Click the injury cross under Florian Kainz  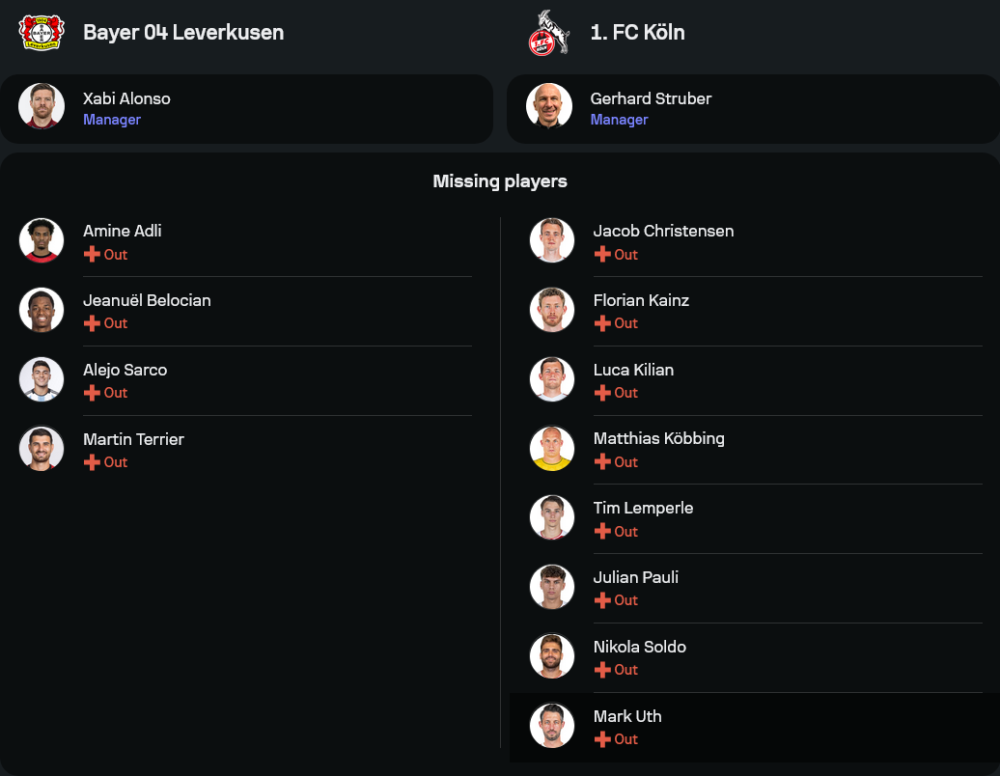point(602,323)
